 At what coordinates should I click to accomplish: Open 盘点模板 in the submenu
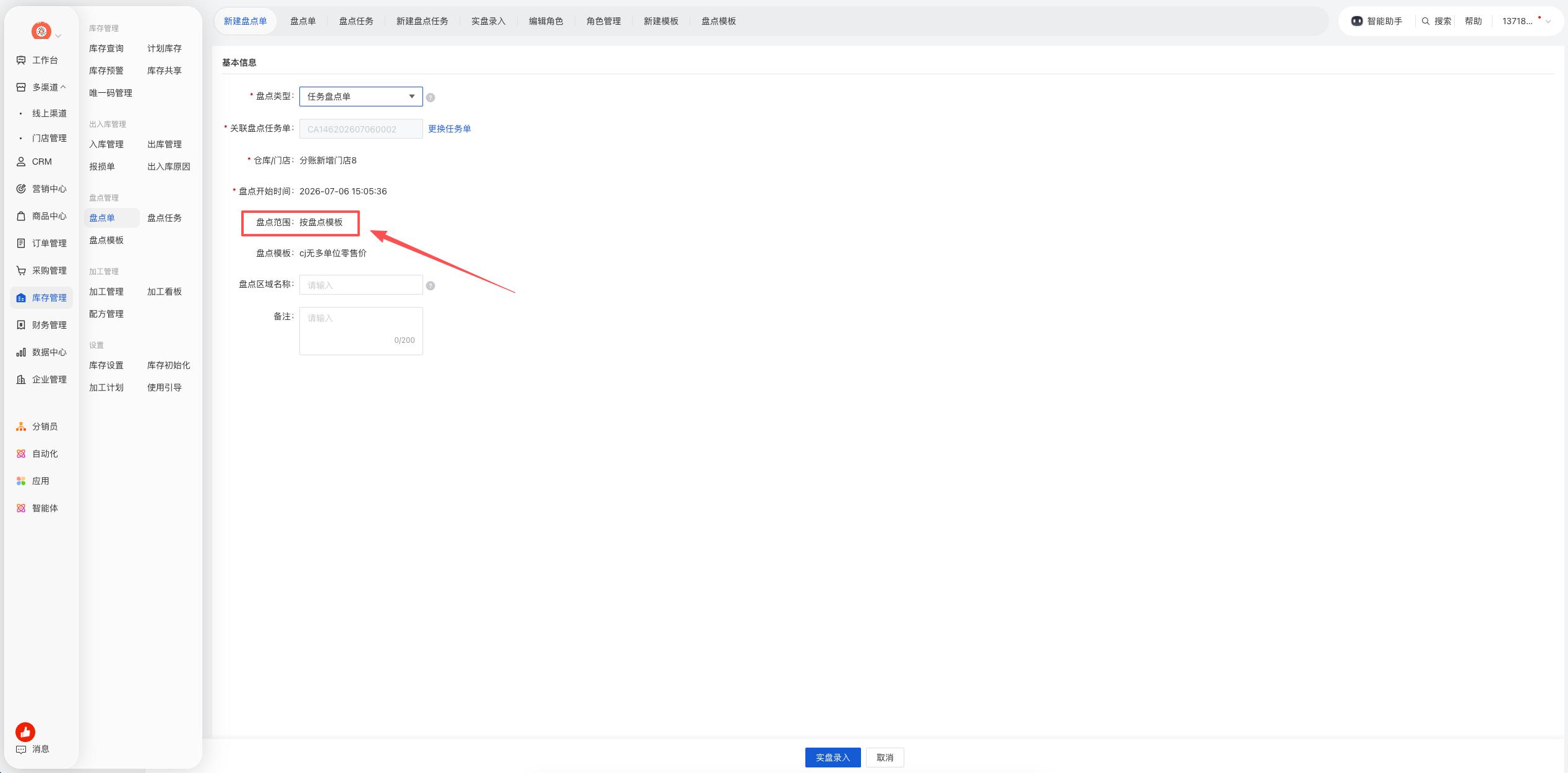(106, 240)
